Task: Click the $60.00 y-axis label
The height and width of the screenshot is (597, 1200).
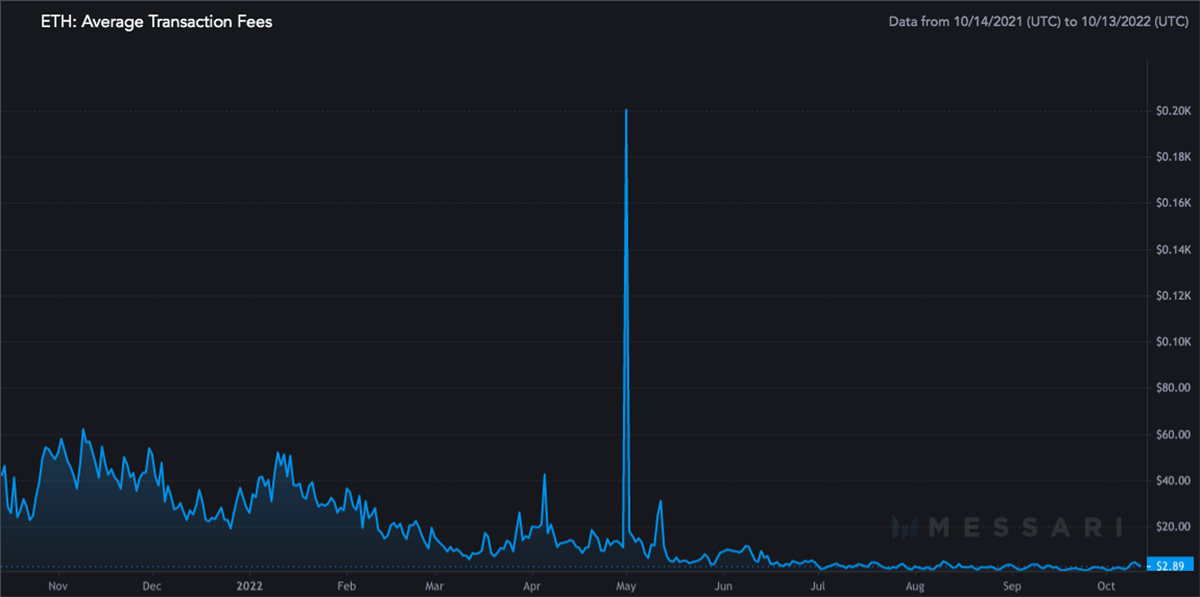Action: [x=1173, y=435]
